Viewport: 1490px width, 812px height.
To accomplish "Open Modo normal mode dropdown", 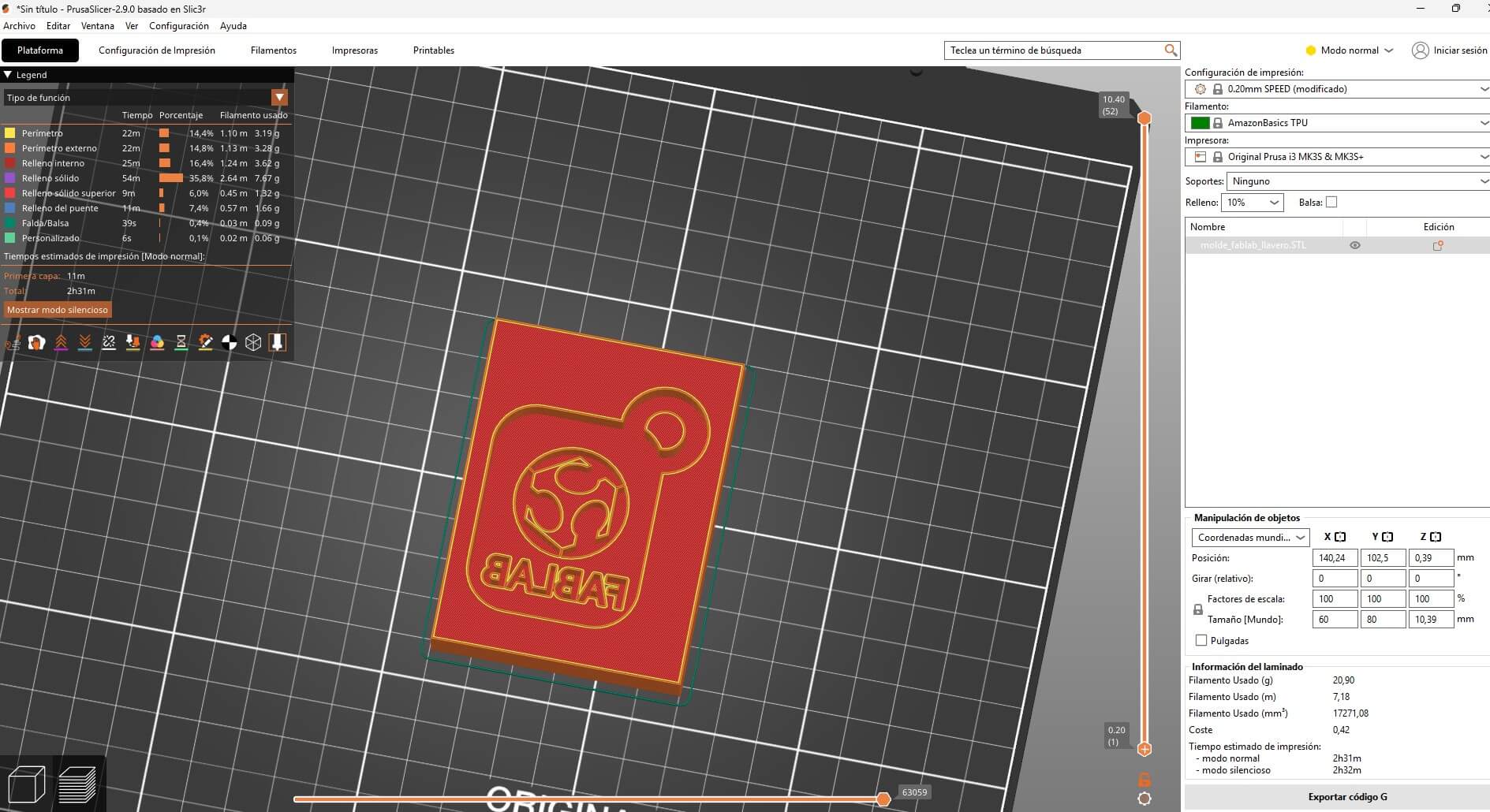I will [x=1350, y=50].
